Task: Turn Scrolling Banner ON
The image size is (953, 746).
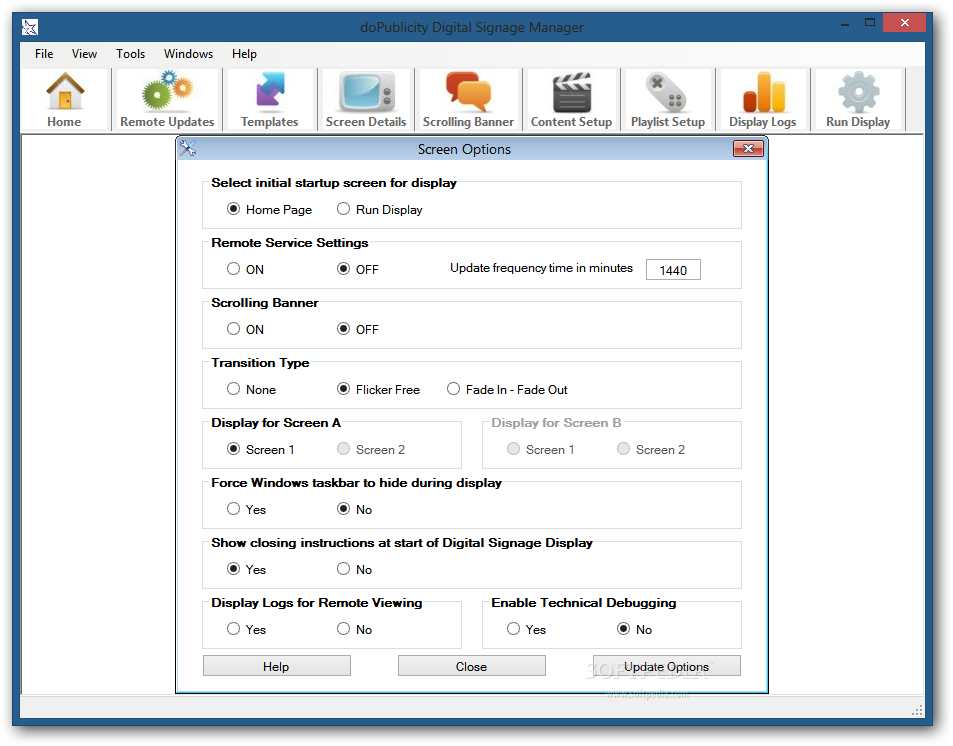Action: (x=246, y=329)
